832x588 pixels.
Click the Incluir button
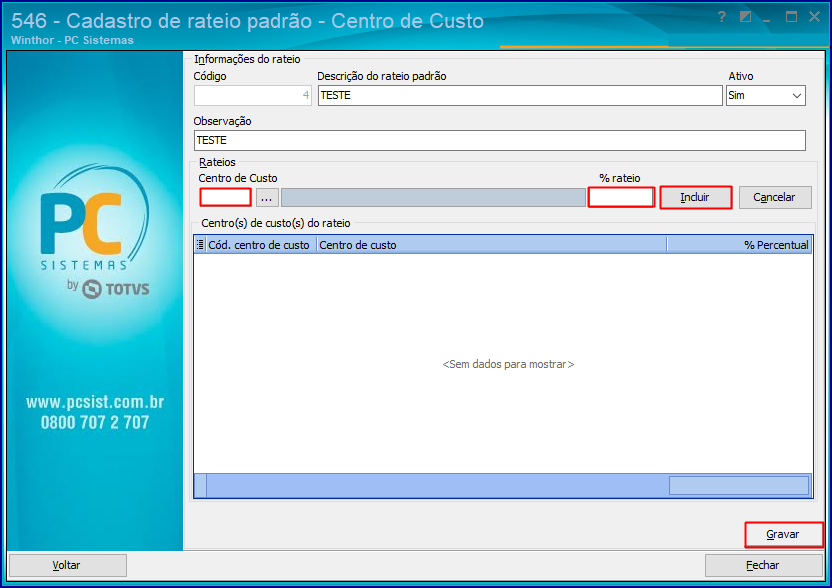click(696, 197)
